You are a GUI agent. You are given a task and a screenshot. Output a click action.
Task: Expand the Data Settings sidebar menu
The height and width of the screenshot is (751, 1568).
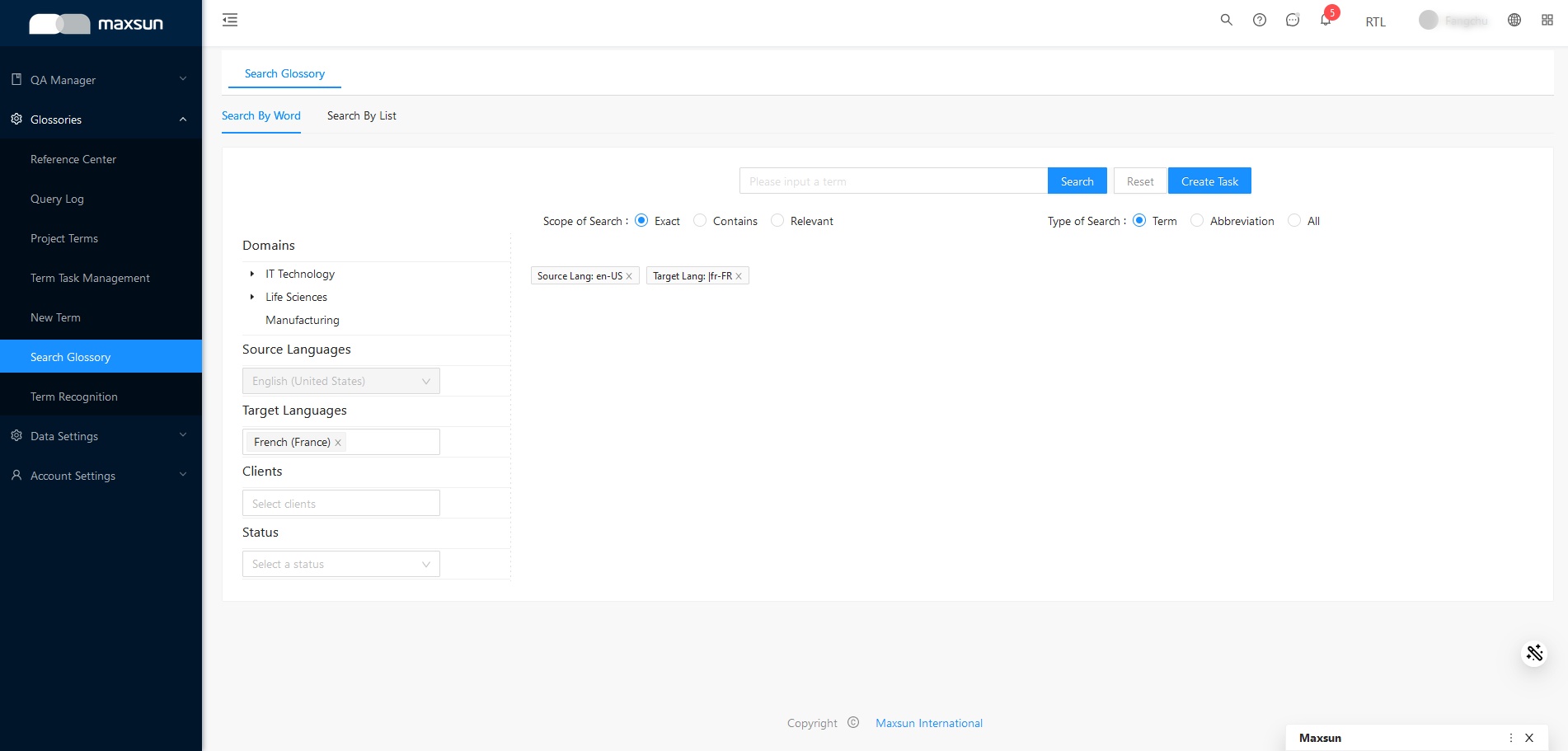(101, 436)
